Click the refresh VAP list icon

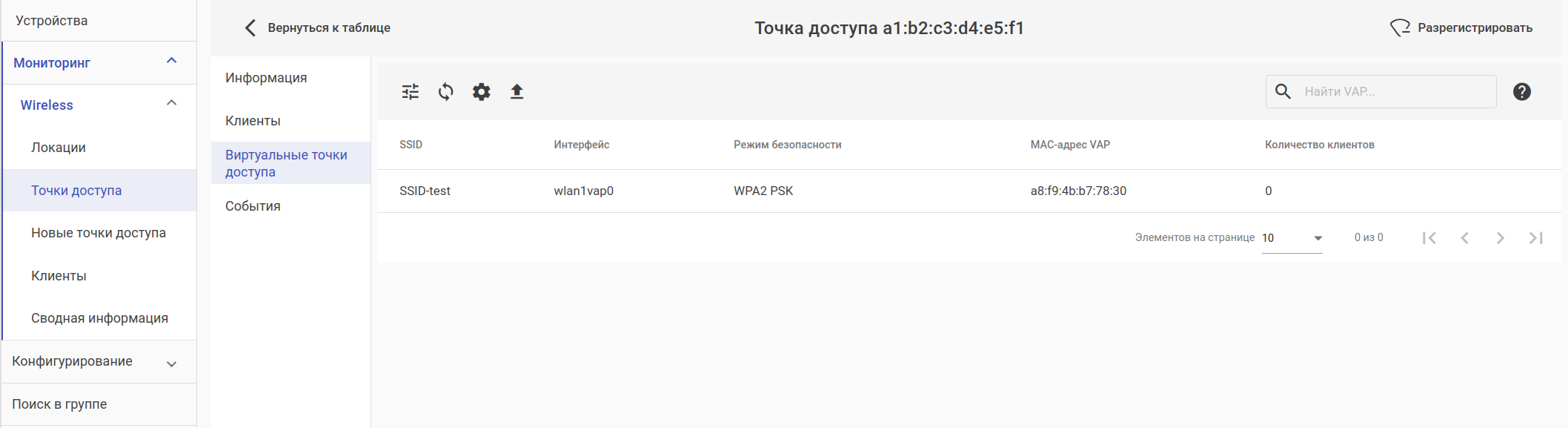coord(445,92)
